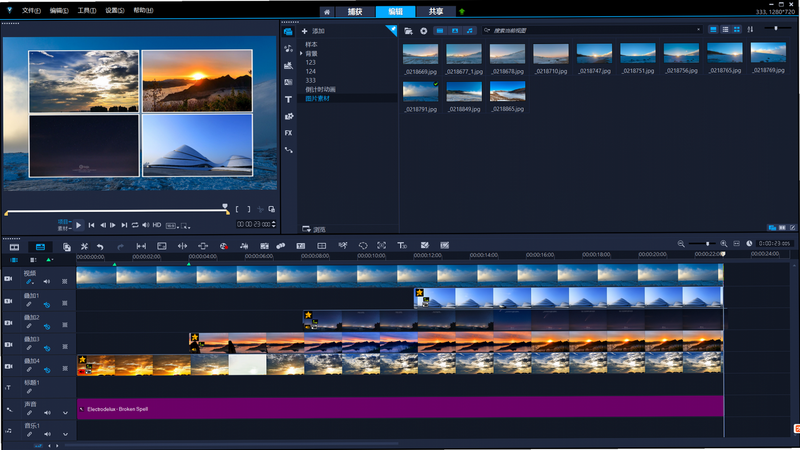This screenshot has width=800, height=450.
Task: Play the project preview
Action: (x=78, y=225)
